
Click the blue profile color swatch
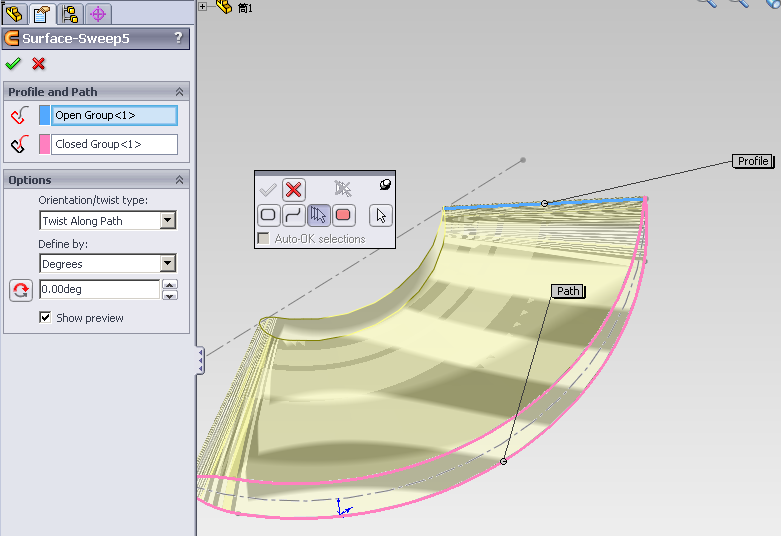(44, 115)
